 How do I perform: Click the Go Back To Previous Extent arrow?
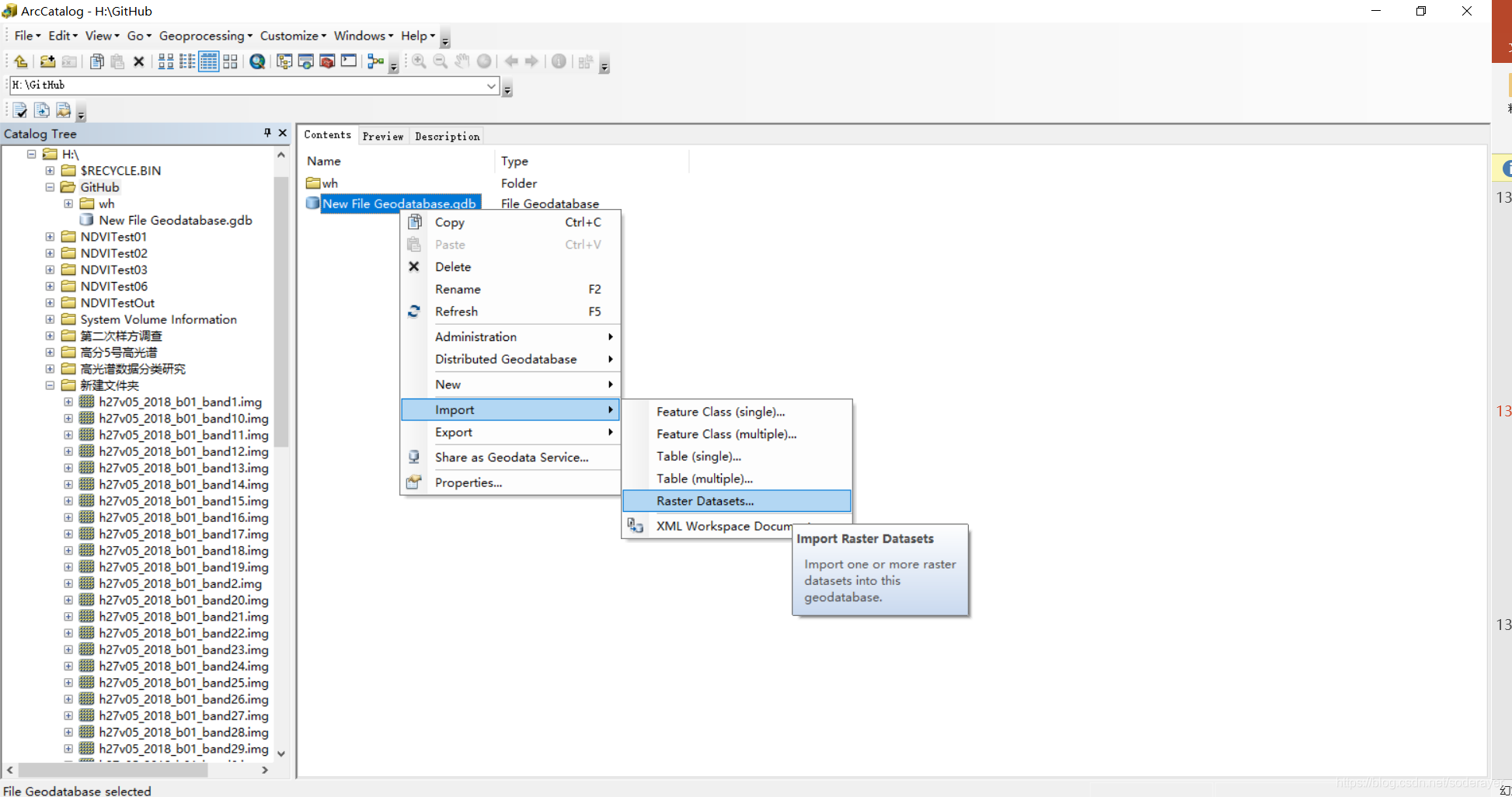pyautogui.click(x=511, y=61)
